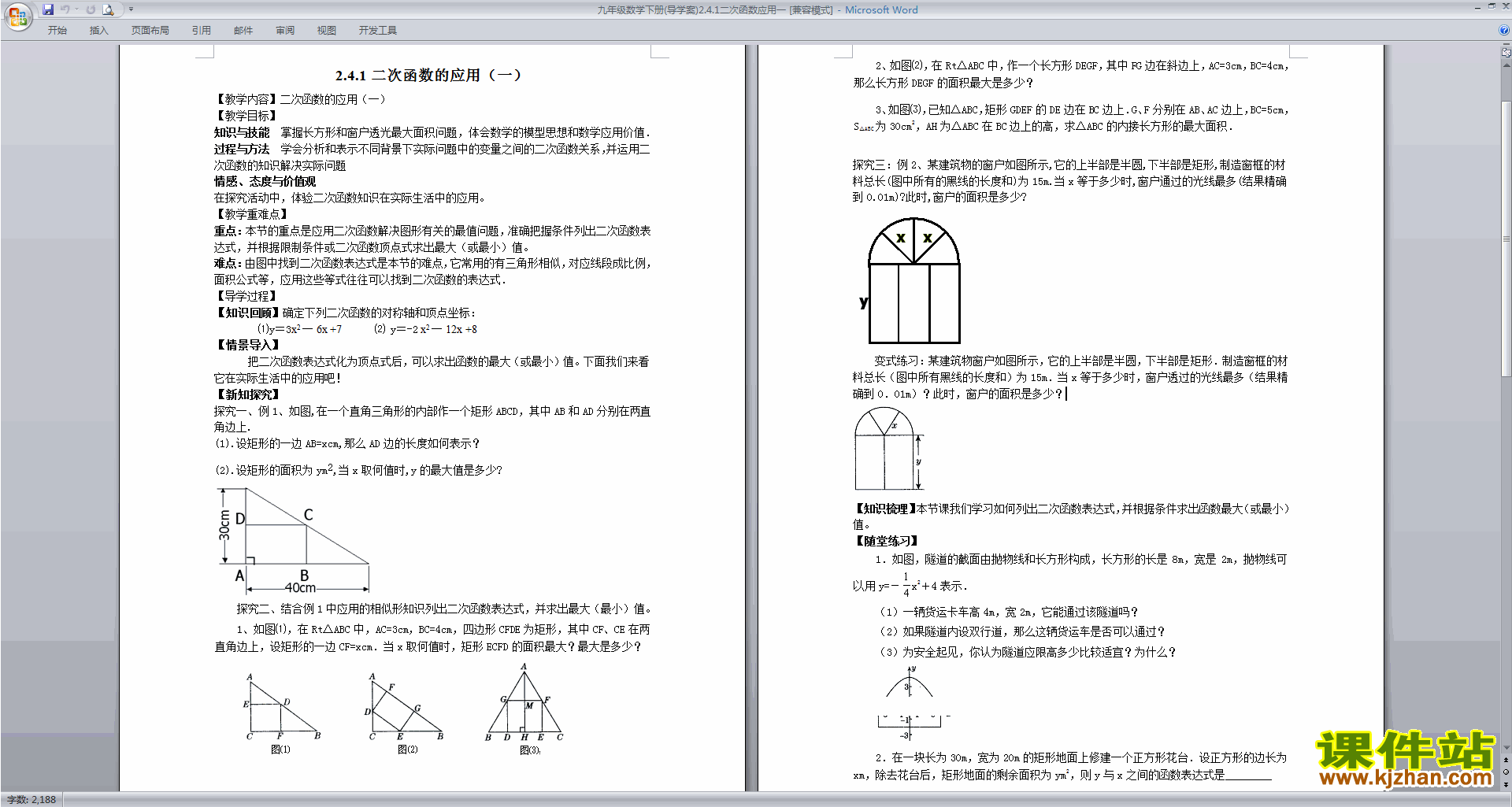Click the word count 字数: 2,188 status
The width and height of the screenshot is (1512, 807).
pos(31,800)
